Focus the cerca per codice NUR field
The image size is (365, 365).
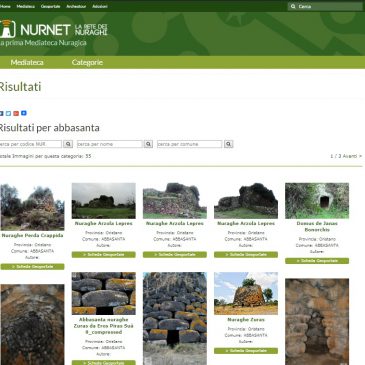[30, 144]
